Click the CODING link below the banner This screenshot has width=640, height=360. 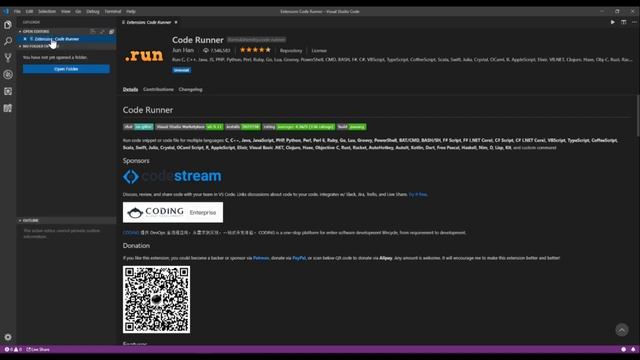[131, 233]
